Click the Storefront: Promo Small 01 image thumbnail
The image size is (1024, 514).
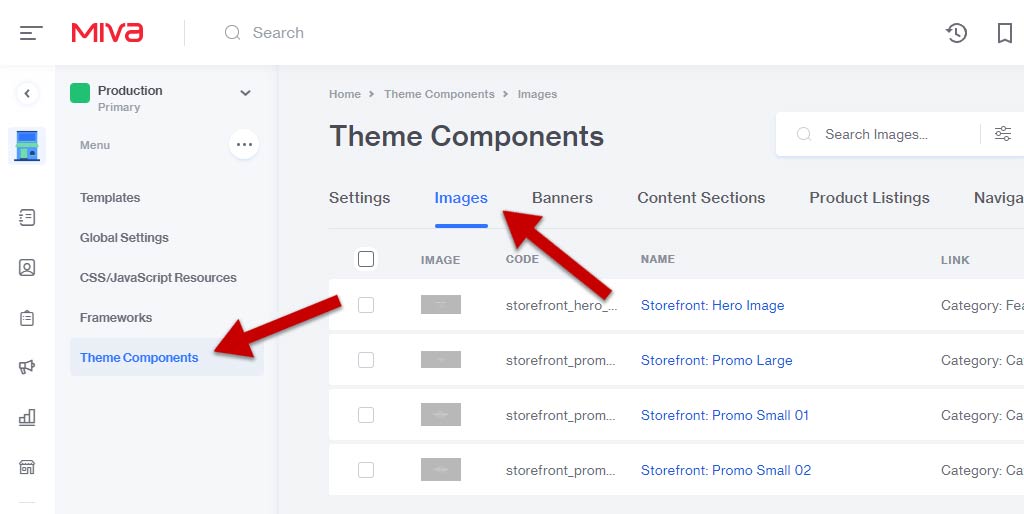(441, 415)
